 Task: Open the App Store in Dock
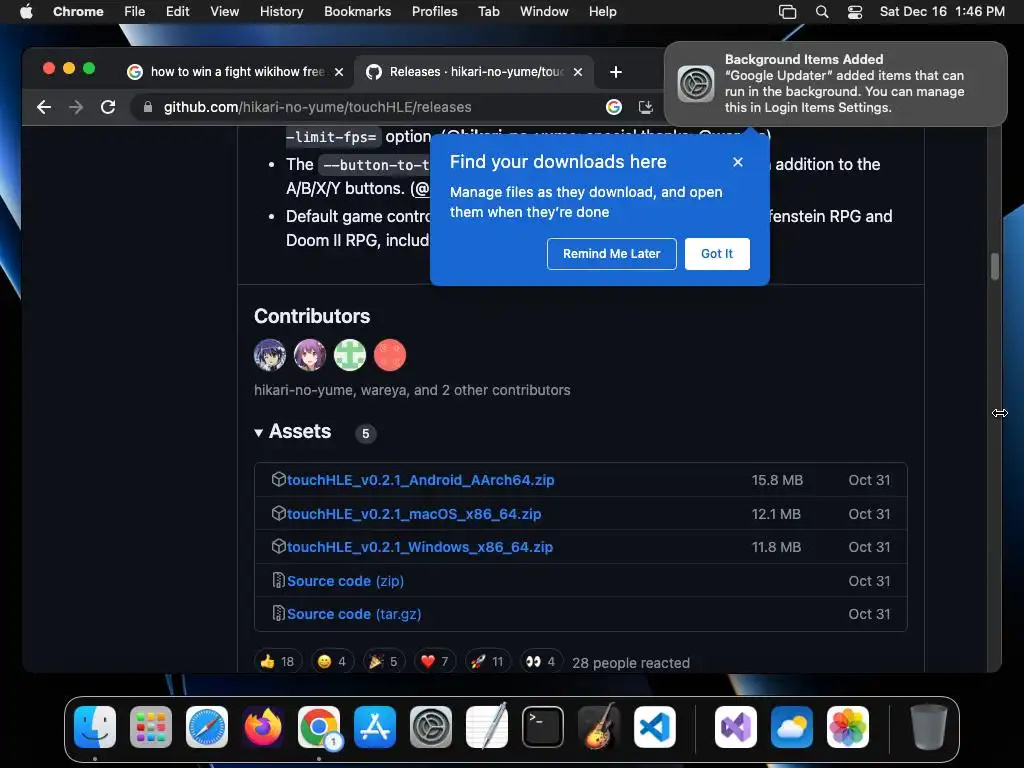[x=375, y=727]
